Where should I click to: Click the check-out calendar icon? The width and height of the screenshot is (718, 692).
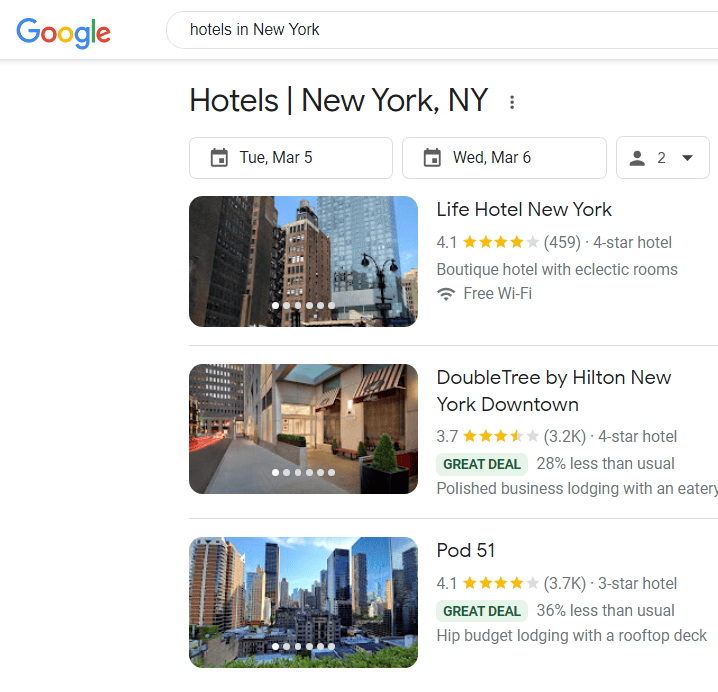(x=432, y=158)
